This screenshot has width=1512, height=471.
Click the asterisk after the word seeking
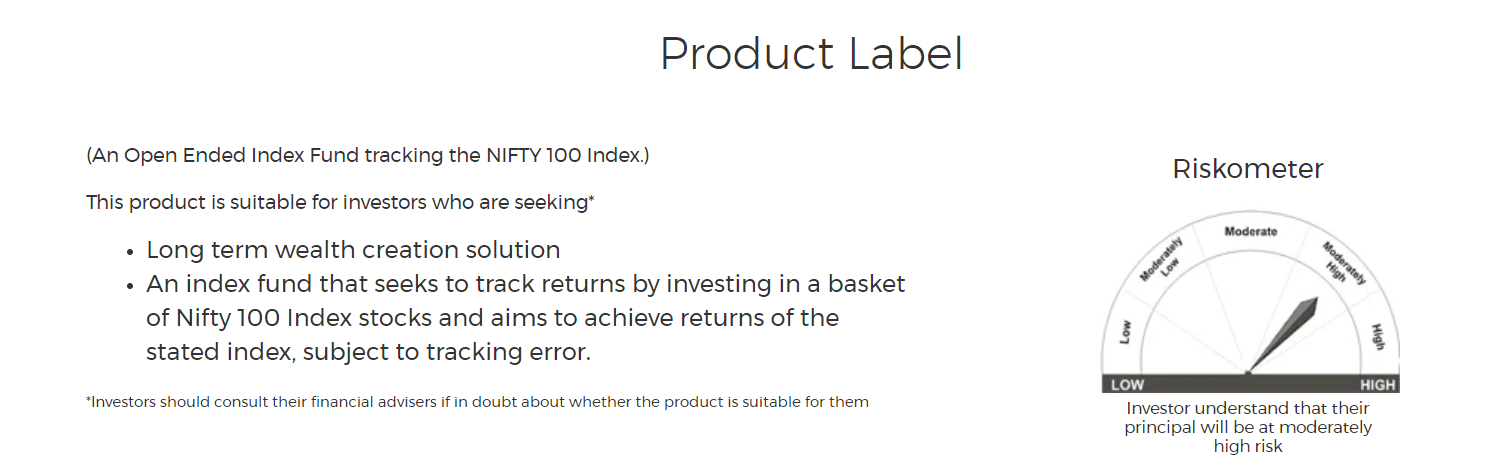point(591,199)
